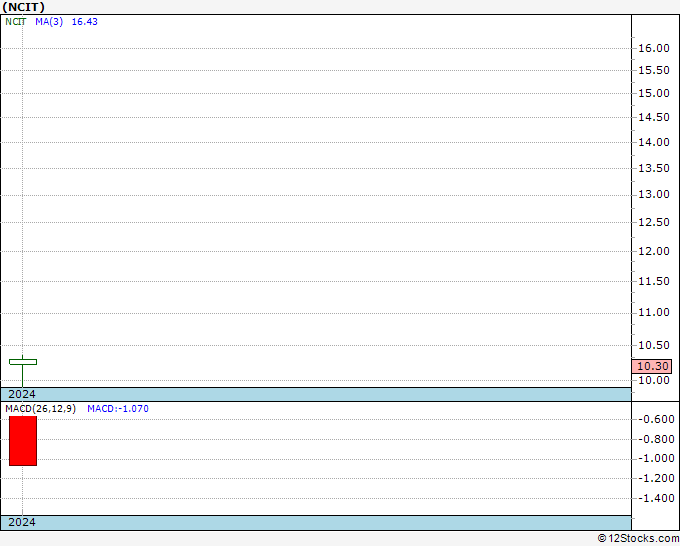The height and width of the screenshot is (546, 680).
Task: Click the (NCIT) chart title
Action: [x=23, y=7]
